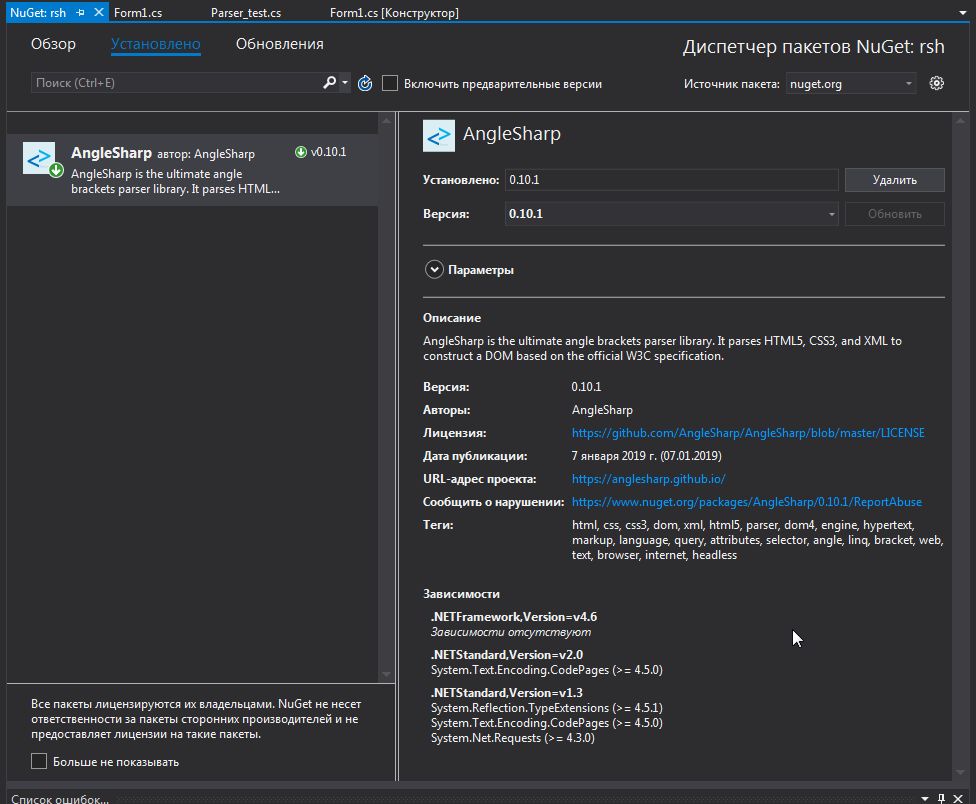The height and width of the screenshot is (804, 976).
Task: Click AngleSharp logo in details pane
Action: tap(438, 135)
